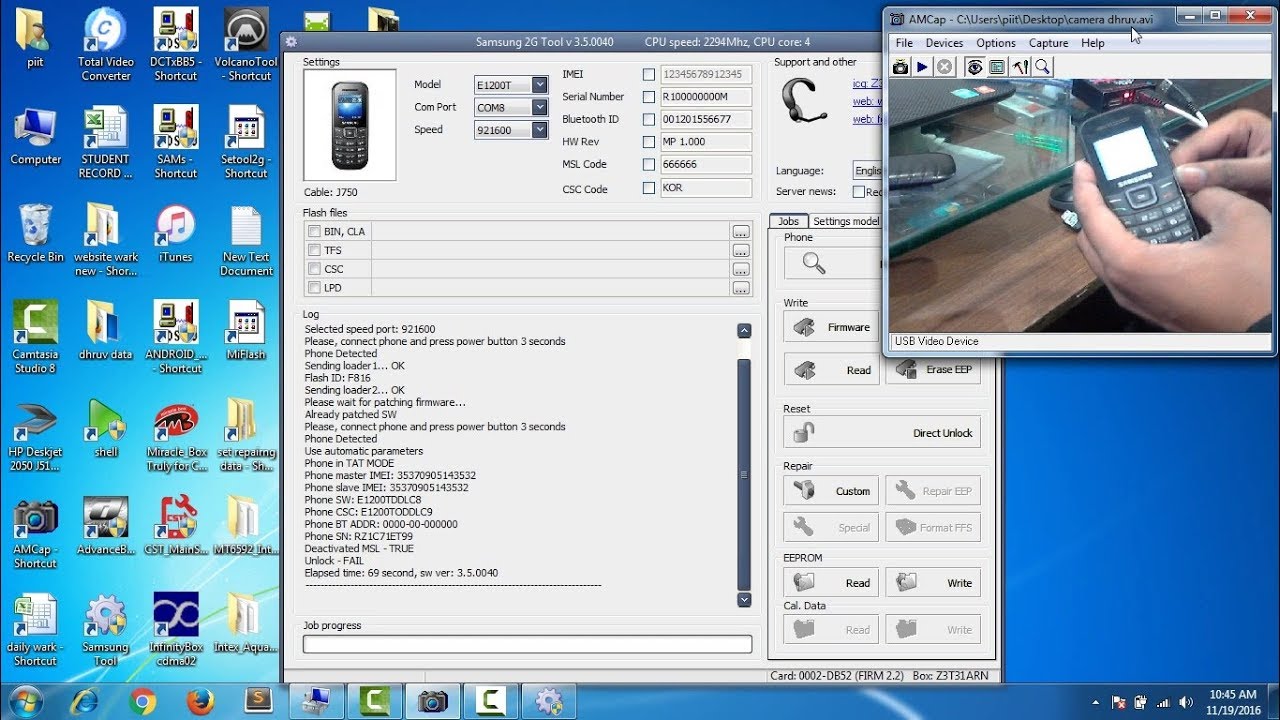The width and height of the screenshot is (1280, 720).
Task: Check the TFS flash file box
Action: [315, 251]
